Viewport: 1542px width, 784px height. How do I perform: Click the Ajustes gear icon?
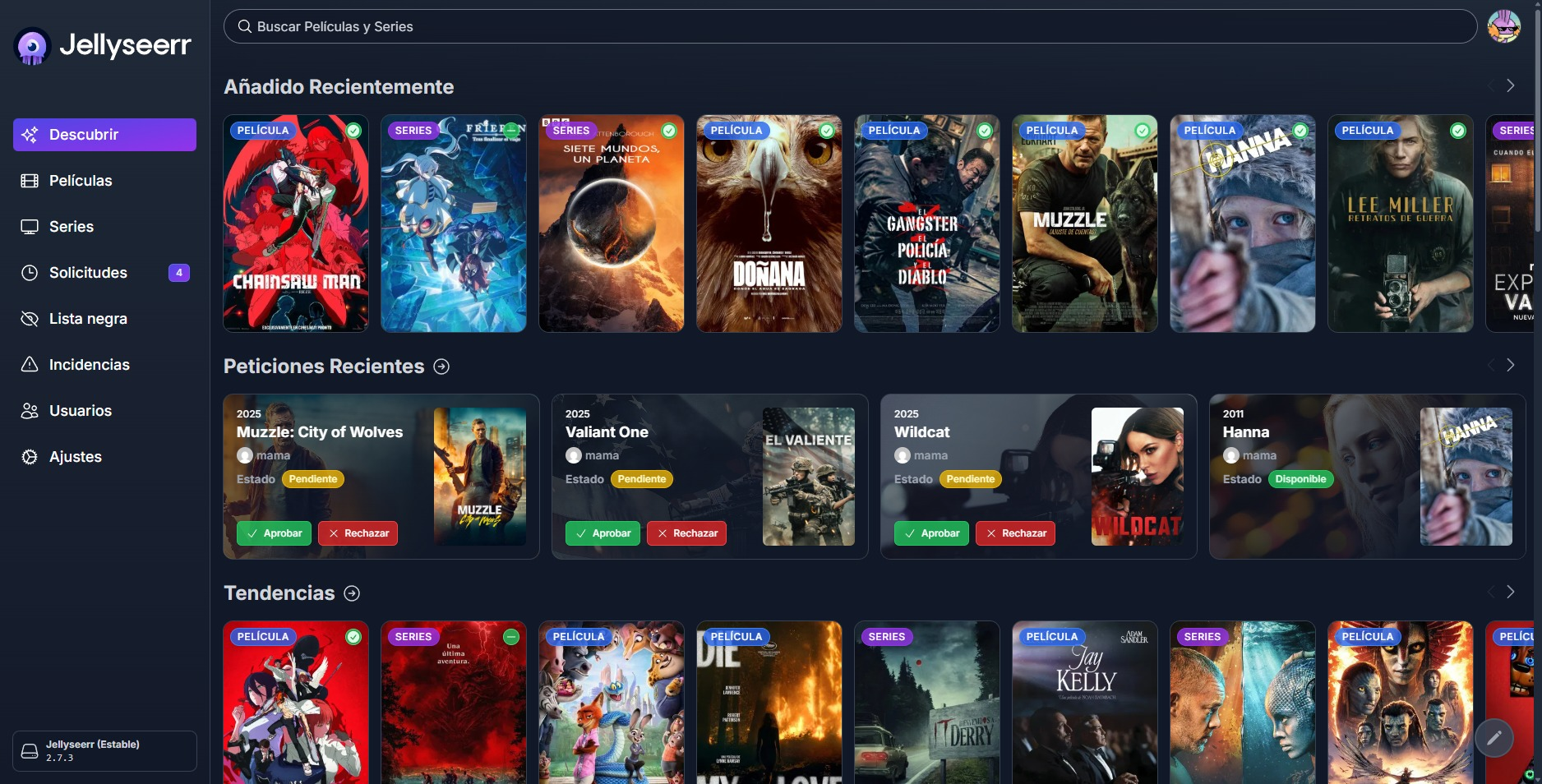pos(30,457)
